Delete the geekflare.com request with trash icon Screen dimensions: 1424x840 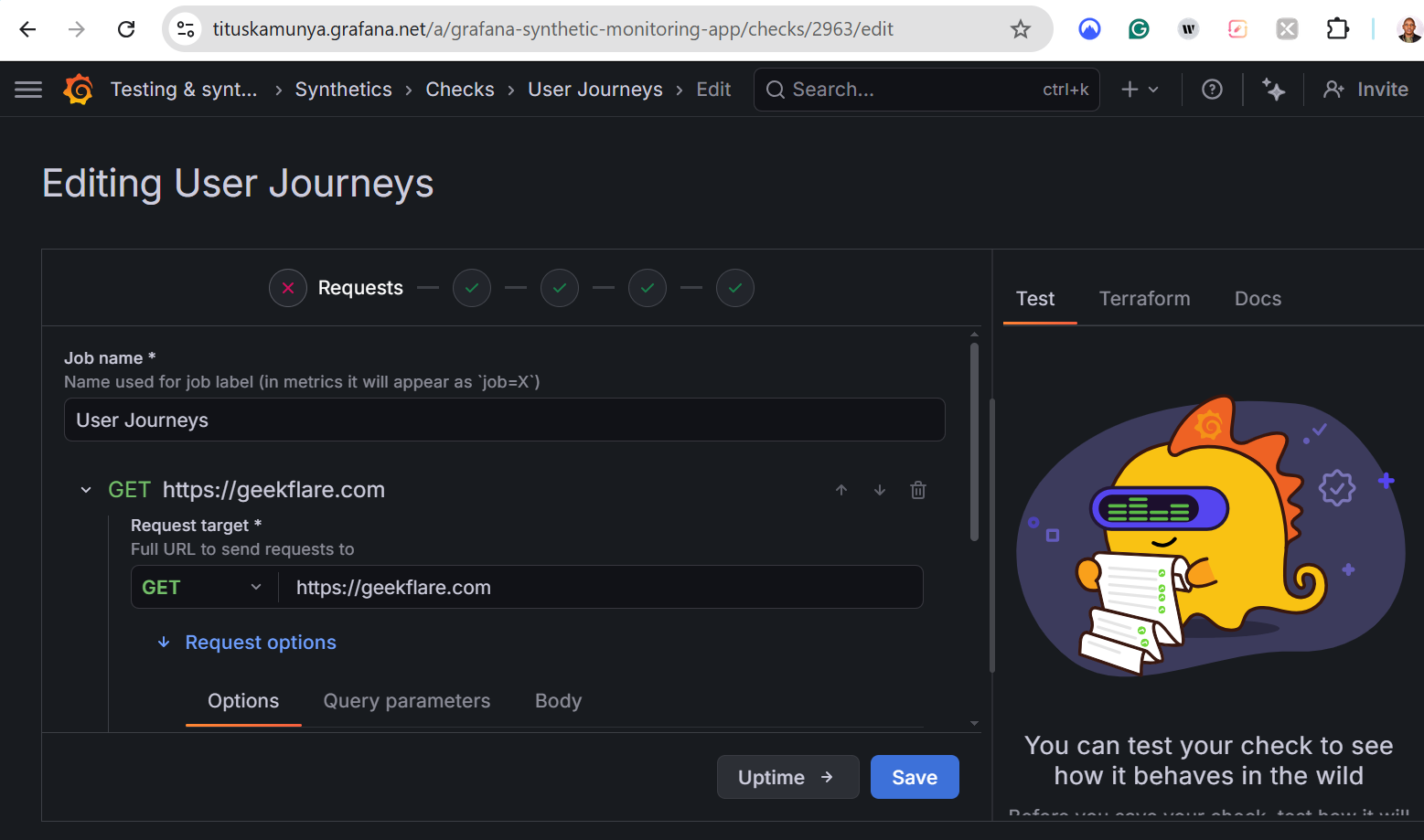pos(918,491)
